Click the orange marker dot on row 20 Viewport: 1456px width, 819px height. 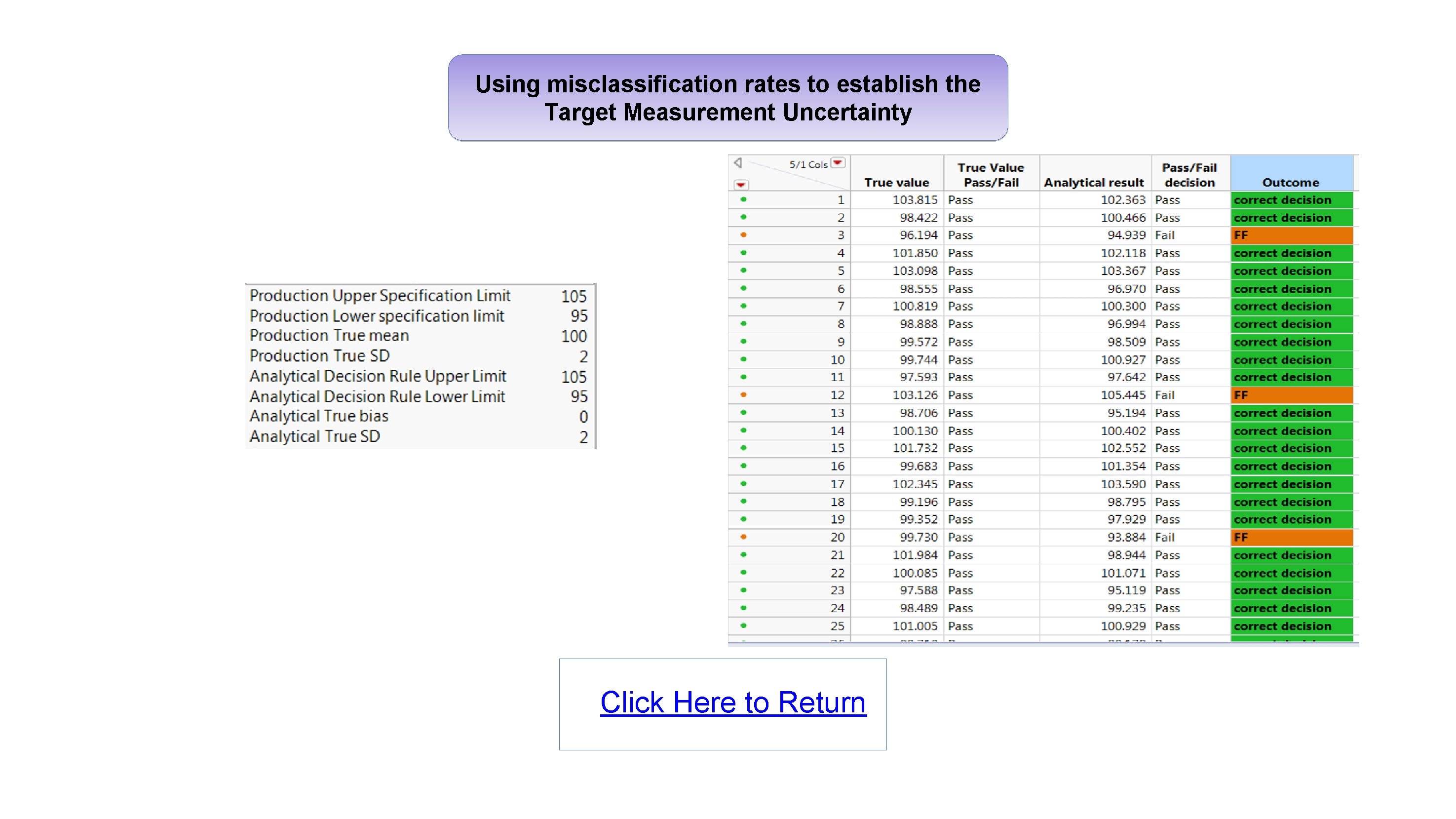coord(743,537)
